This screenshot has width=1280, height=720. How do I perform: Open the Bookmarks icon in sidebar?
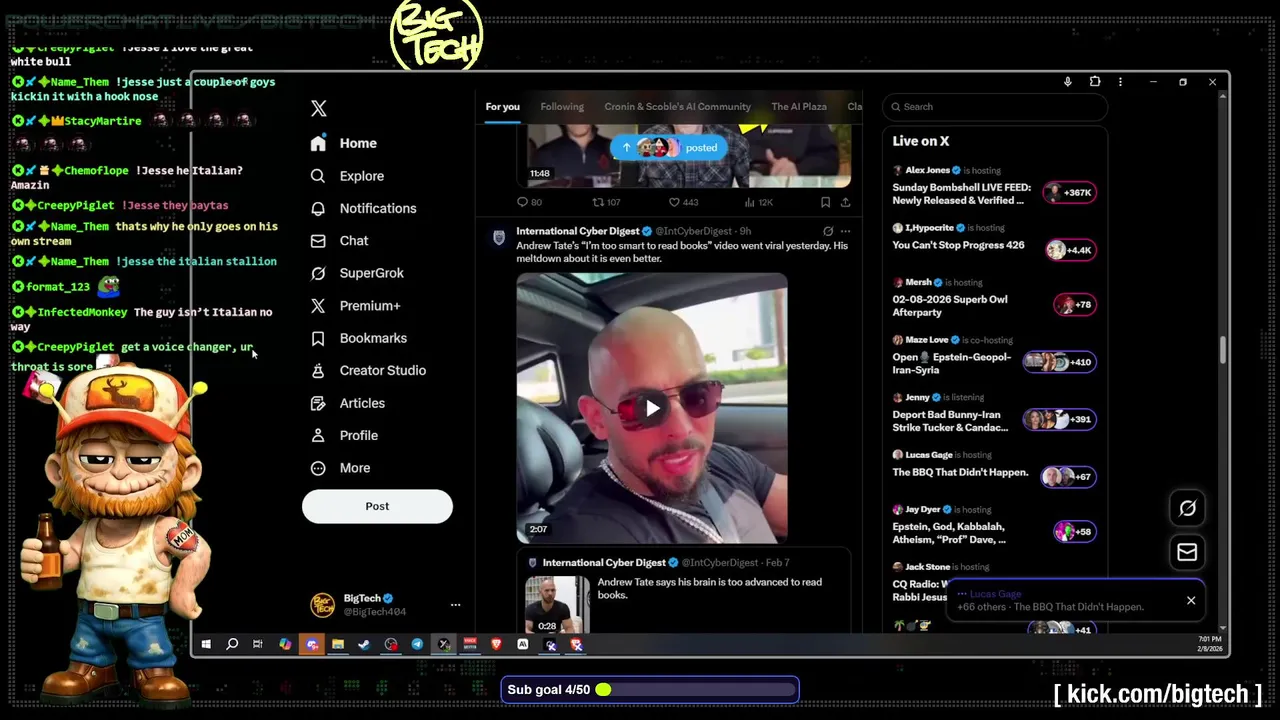coord(318,338)
